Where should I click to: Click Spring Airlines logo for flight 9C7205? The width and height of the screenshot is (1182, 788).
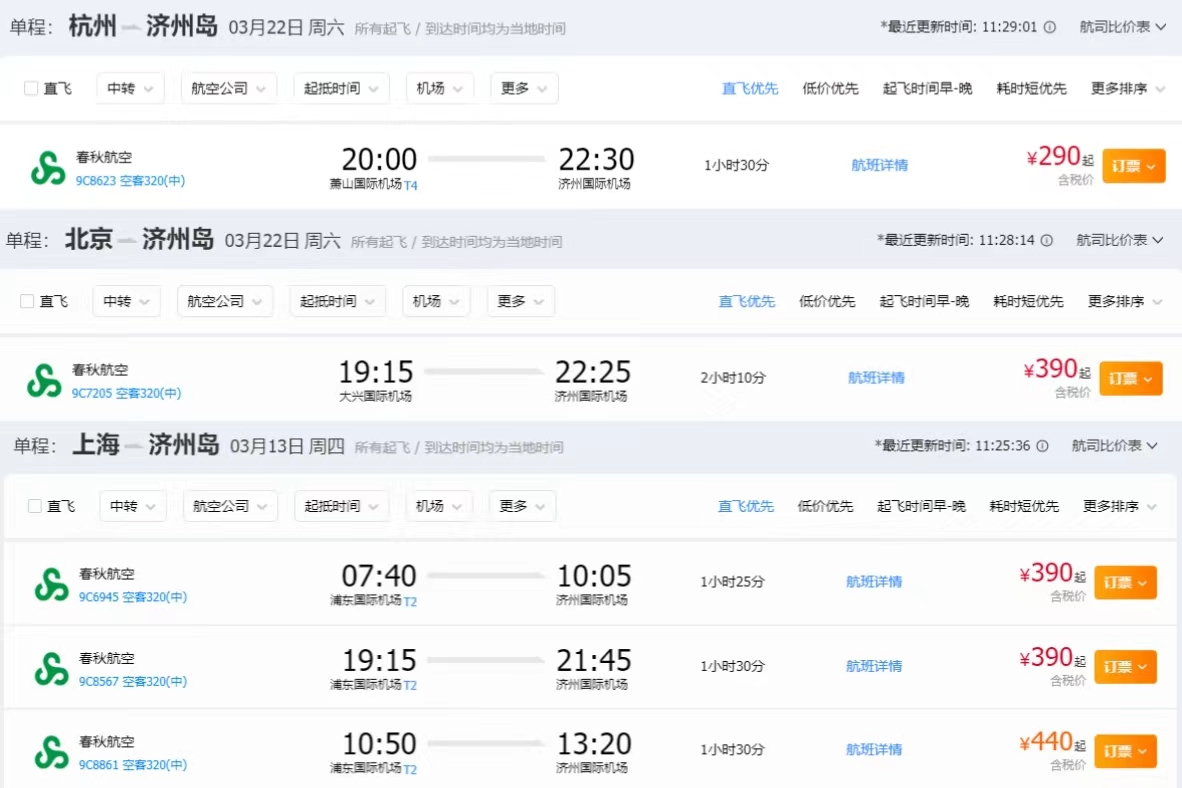click(x=44, y=380)
